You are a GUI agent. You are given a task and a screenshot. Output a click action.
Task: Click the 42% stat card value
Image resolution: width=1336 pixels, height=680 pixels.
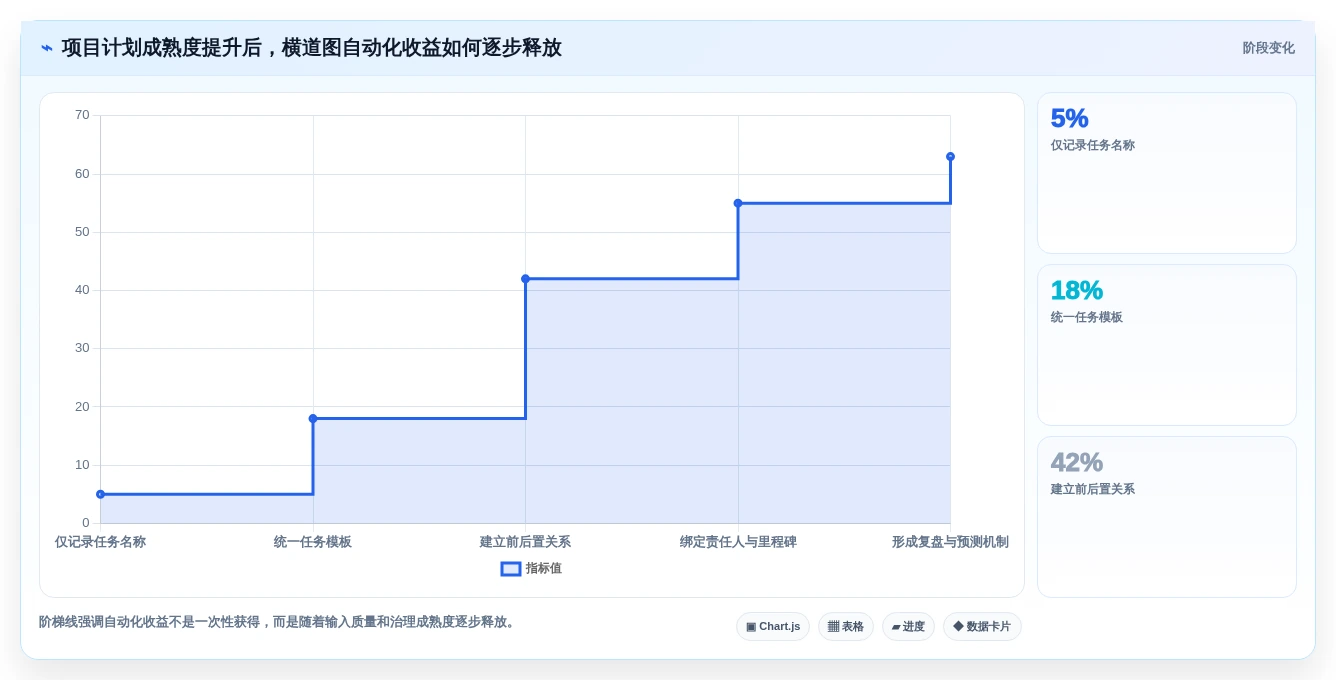click(1076, 462)
